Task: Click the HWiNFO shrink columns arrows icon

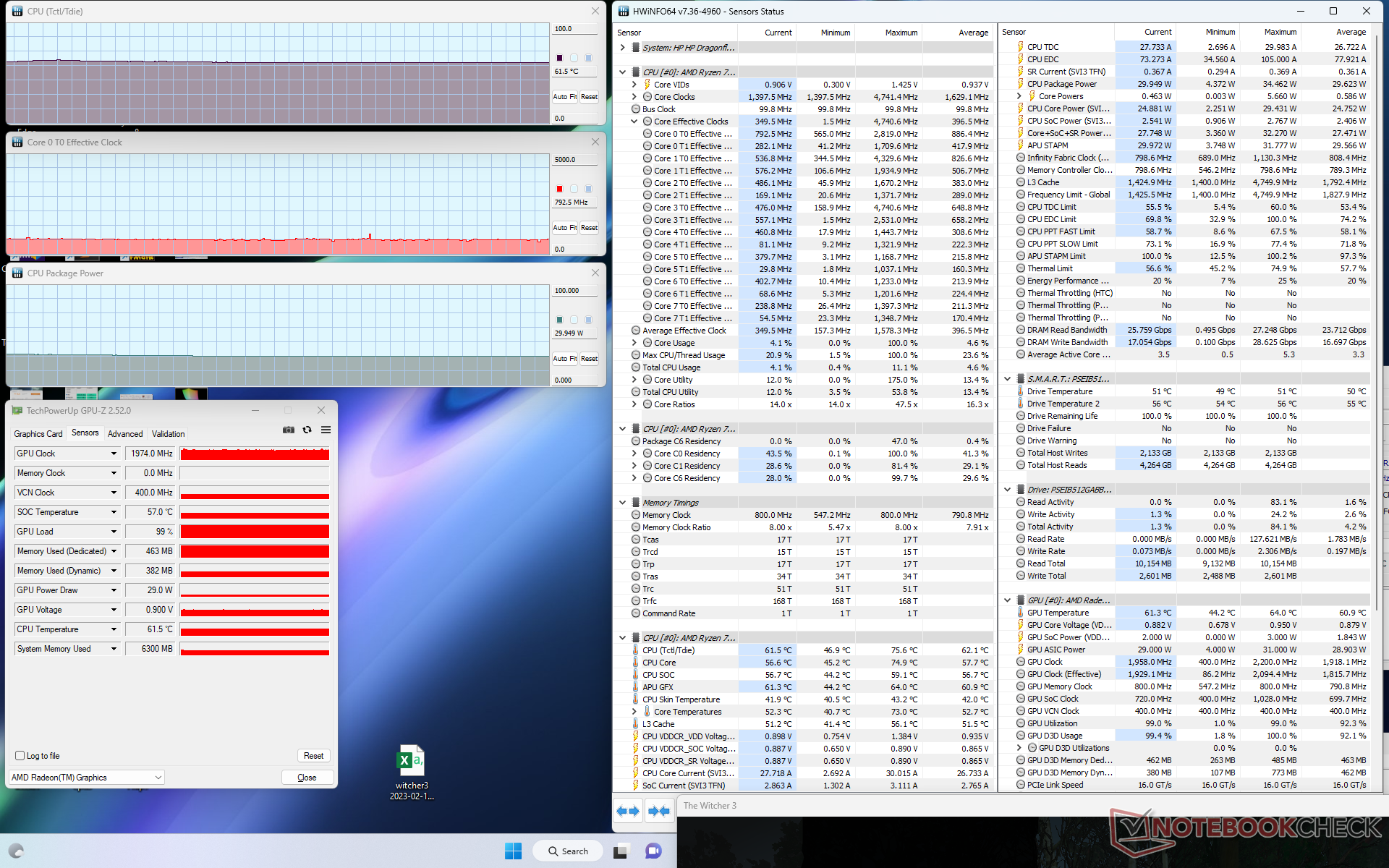Action: pos(659,811)
